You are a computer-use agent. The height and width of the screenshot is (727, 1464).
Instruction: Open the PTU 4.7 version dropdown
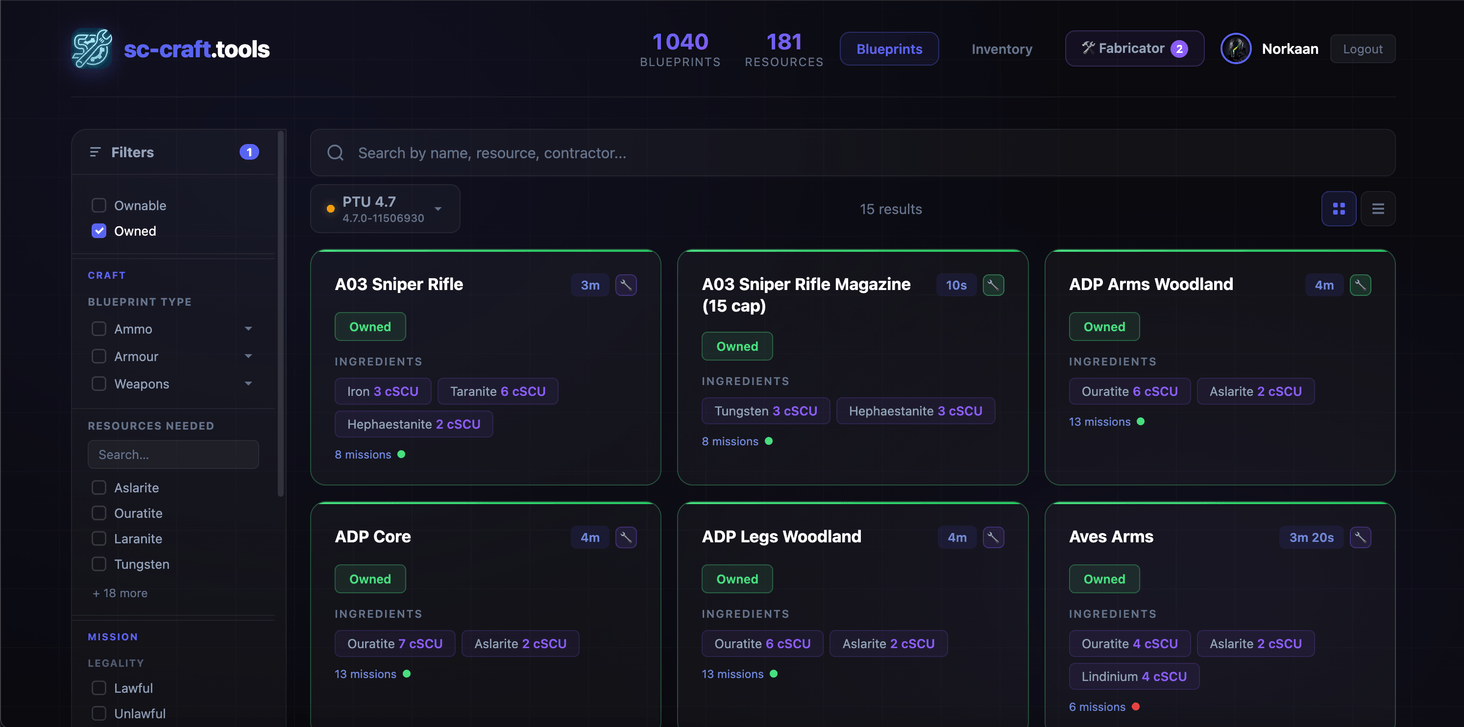[x=385, y=209]
